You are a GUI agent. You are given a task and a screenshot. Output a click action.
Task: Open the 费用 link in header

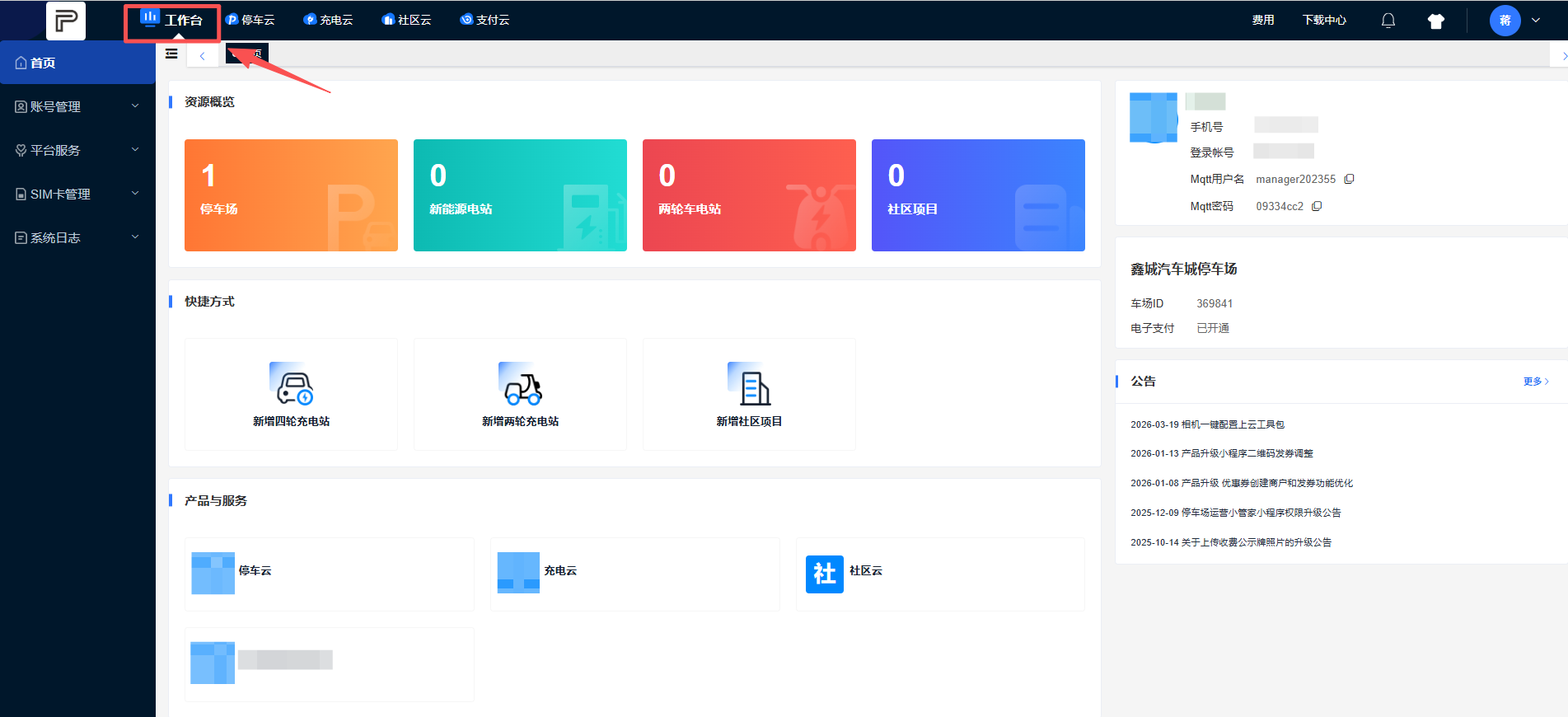[1263, 20]
